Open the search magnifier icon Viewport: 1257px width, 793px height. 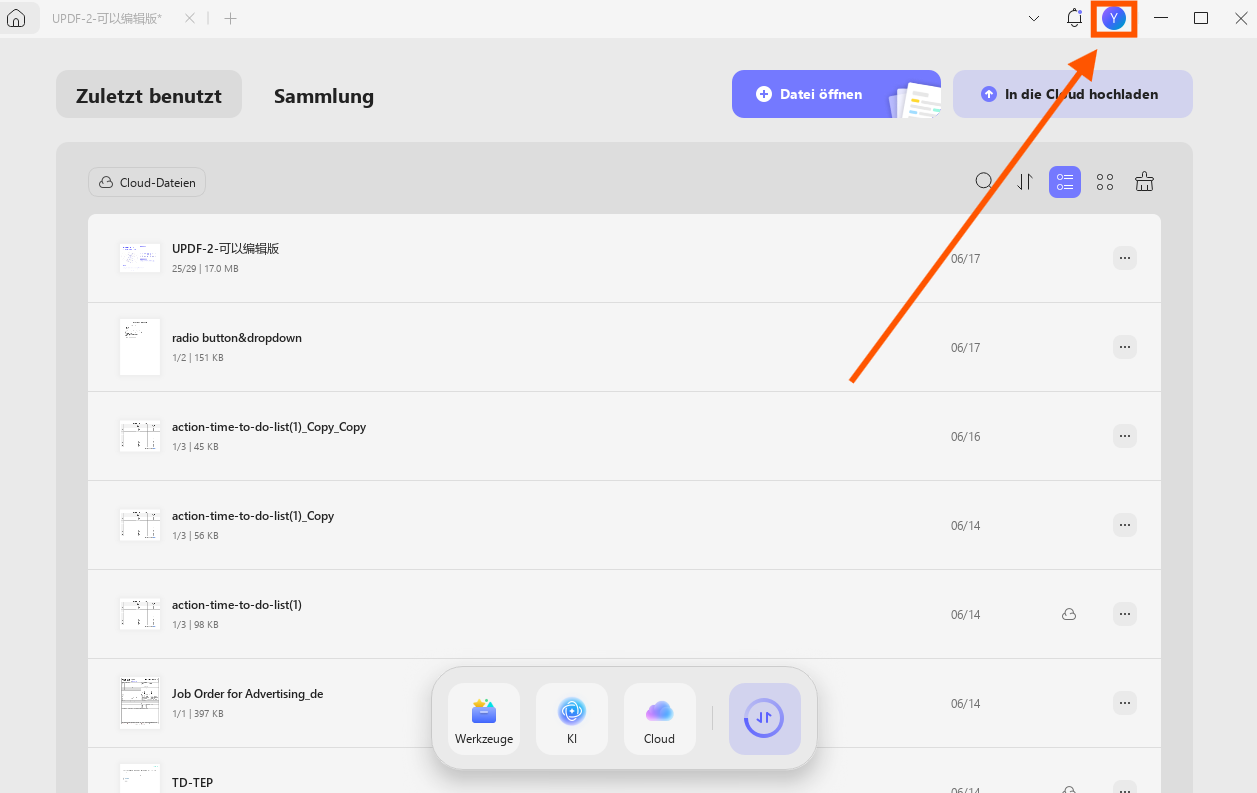[985, 182]
